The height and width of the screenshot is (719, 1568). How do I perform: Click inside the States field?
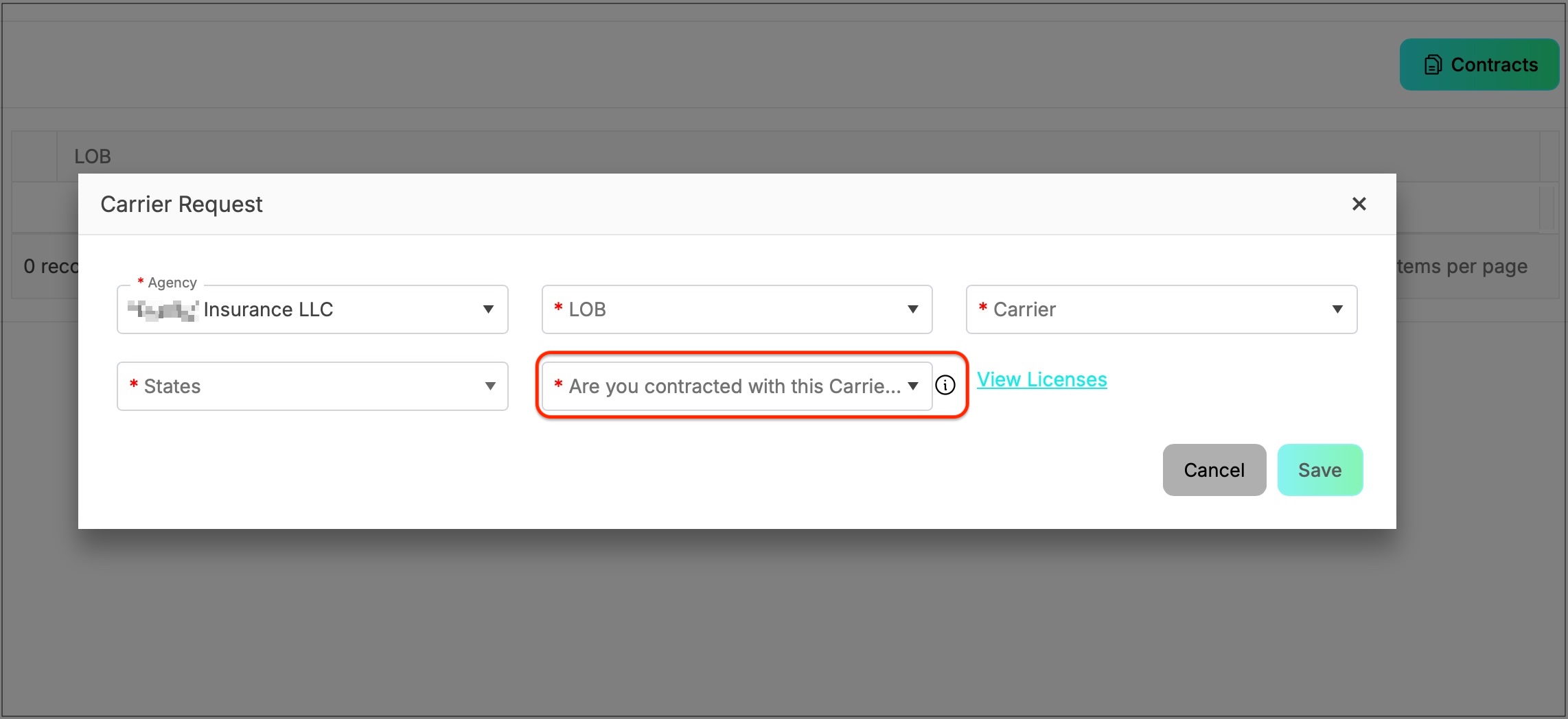(312, 386)
